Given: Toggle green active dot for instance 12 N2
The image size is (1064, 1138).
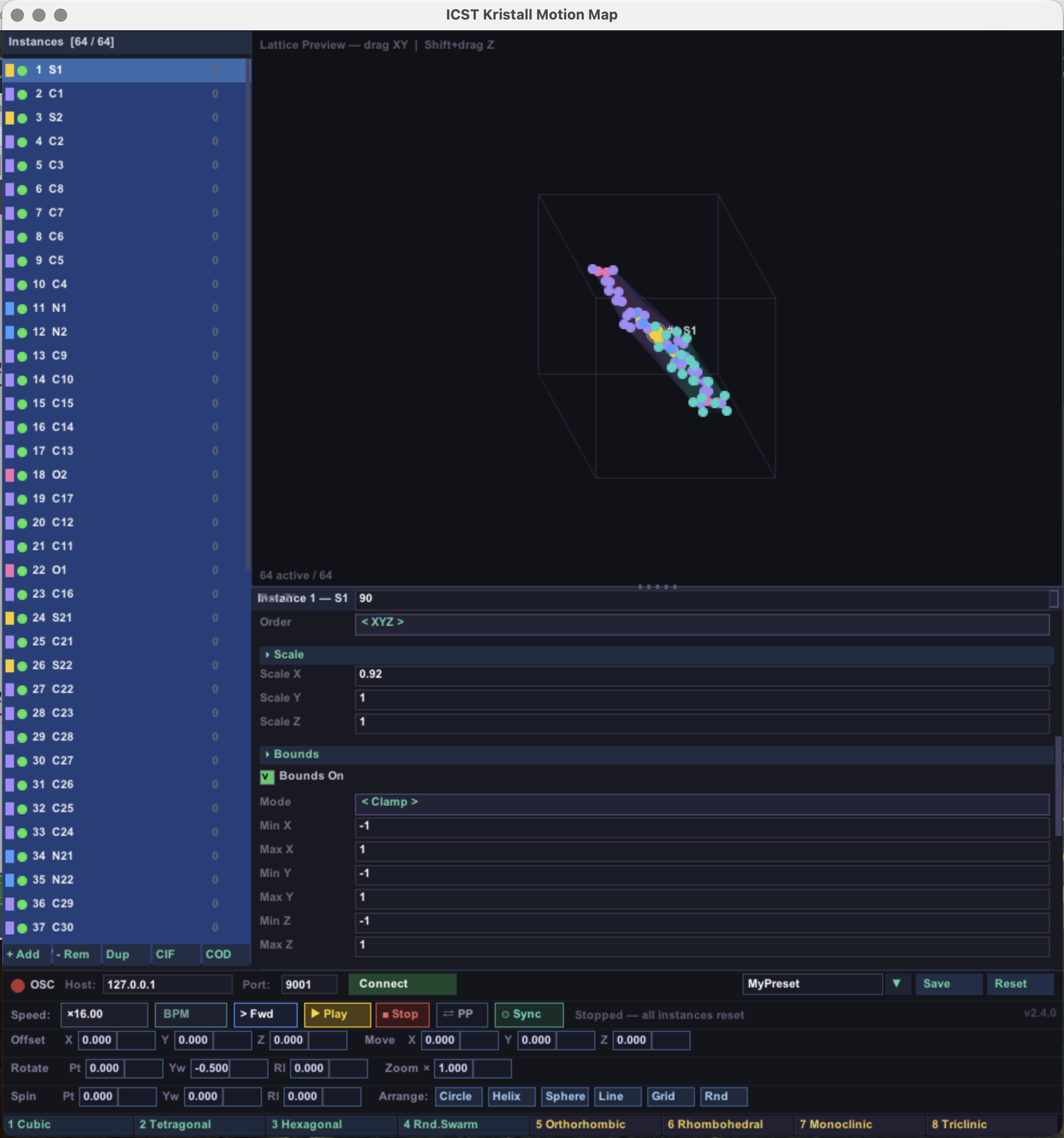Looking at the screenshot, I should 22,332.
